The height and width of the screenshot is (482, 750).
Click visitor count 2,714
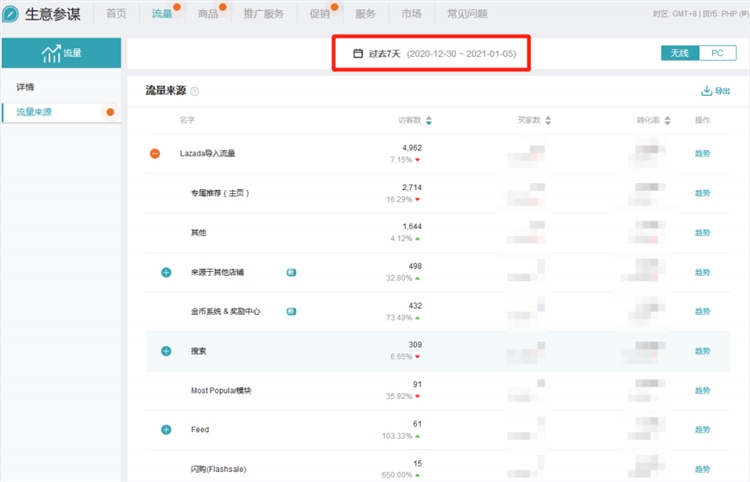point(412,187)
